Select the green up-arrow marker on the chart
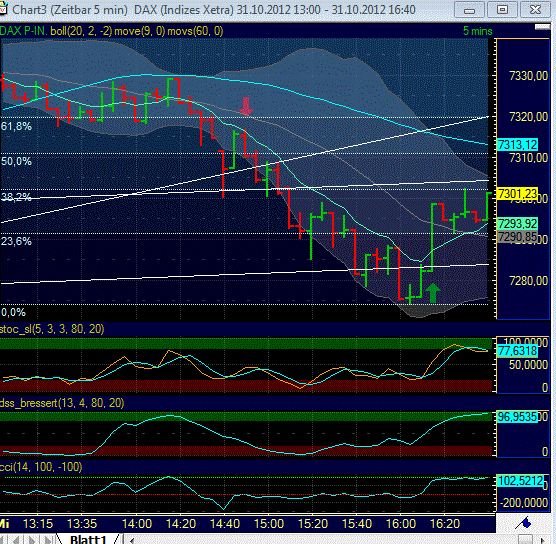556x544 pixels. [433, 293]
